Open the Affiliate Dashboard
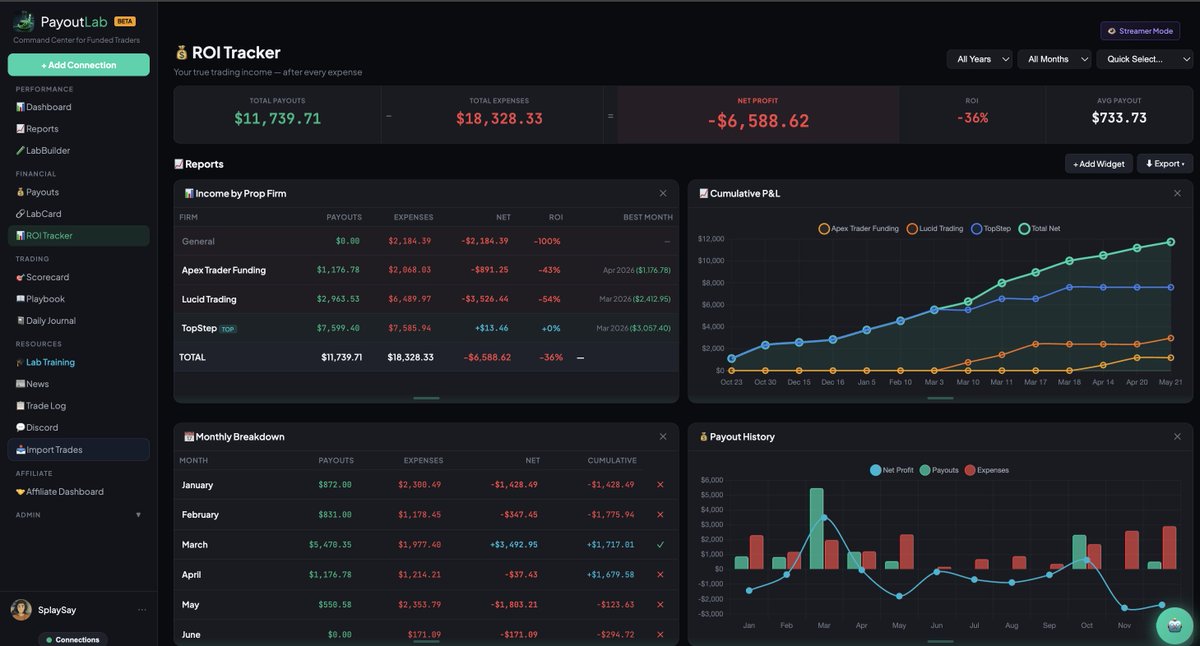Viewport: 1200px width, 646px height. [x=59, y=492]
